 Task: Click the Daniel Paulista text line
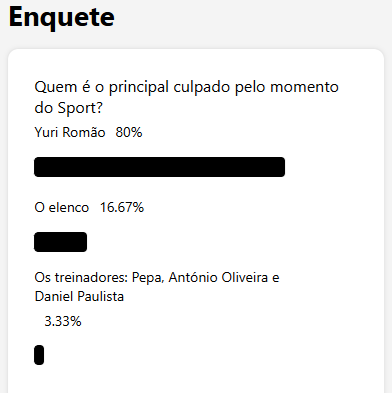tap(79, 296)
